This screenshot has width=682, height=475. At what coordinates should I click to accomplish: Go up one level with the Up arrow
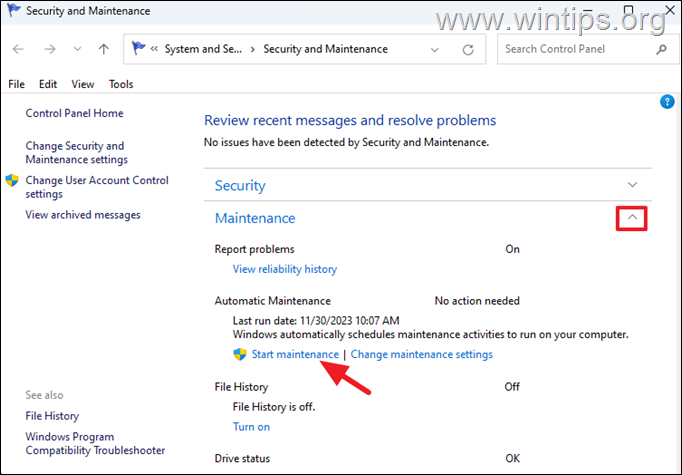(x=104, y=49)
